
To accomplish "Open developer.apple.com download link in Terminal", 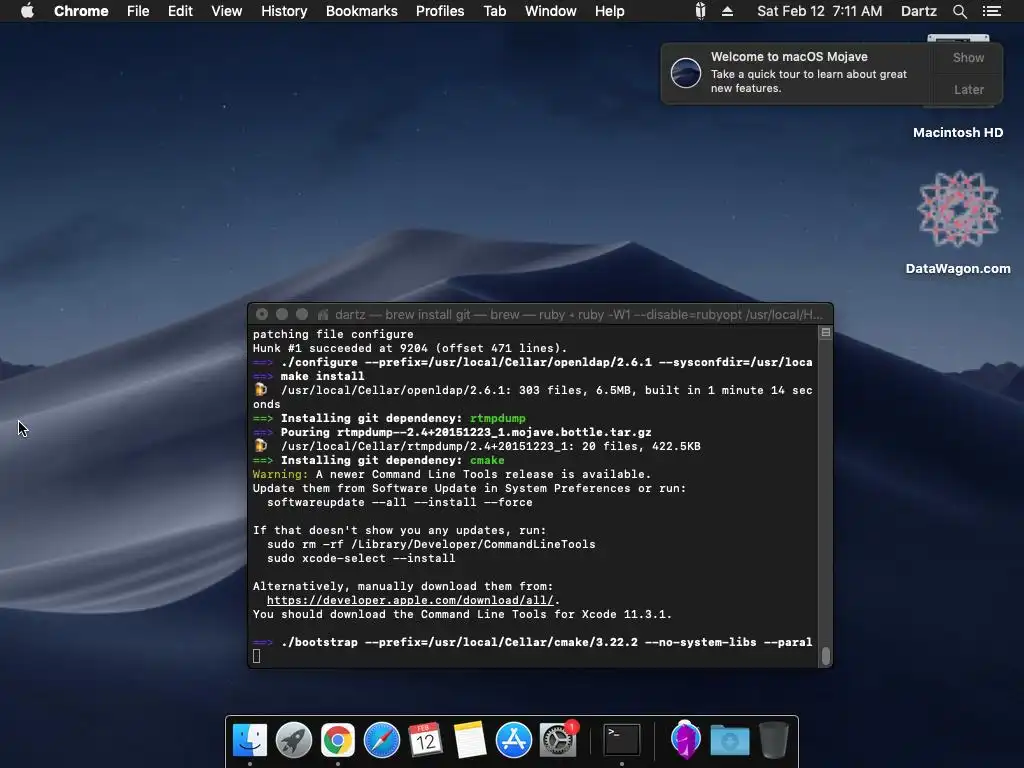I will [x=410, y=600].
